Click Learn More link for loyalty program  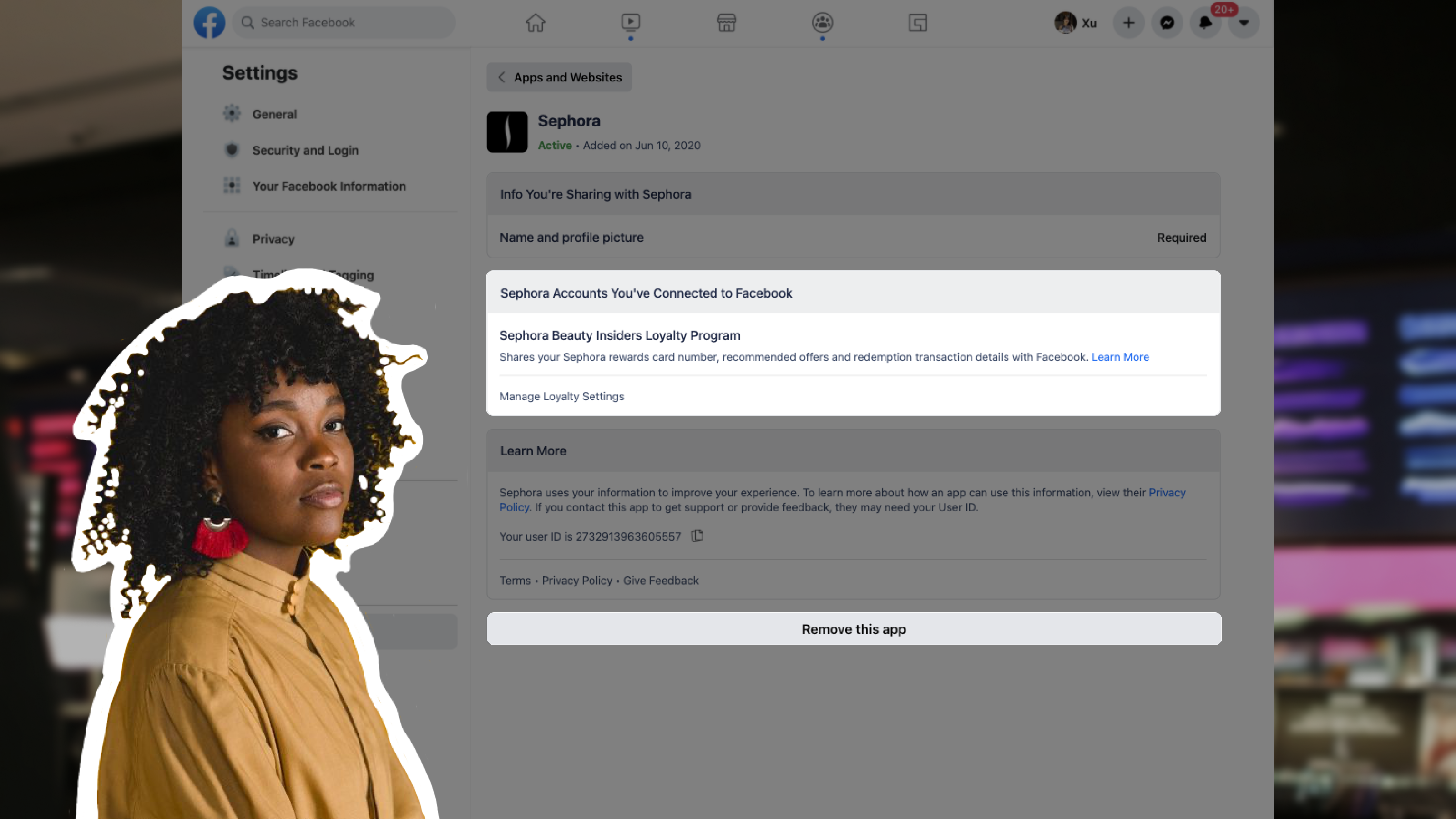[x=1120, y=357]
